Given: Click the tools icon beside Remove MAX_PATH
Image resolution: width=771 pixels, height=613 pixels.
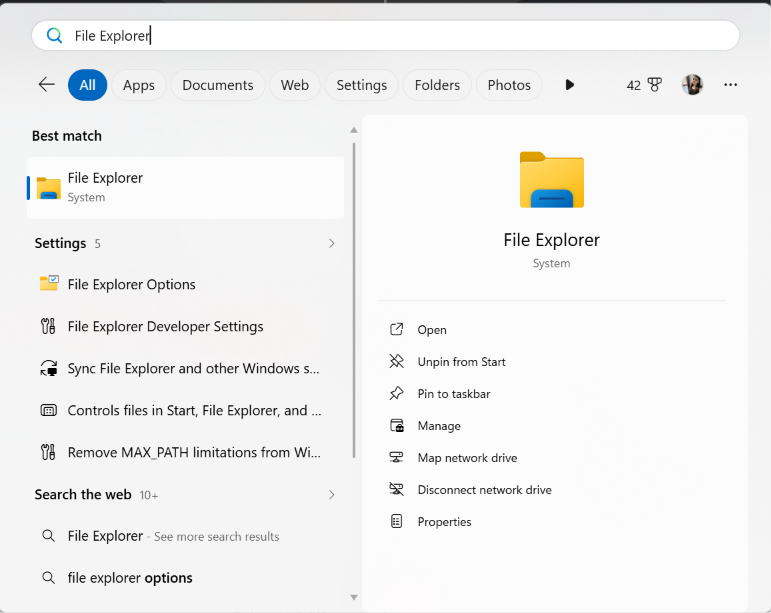Looking at the screenshot, I should [48, 452].
